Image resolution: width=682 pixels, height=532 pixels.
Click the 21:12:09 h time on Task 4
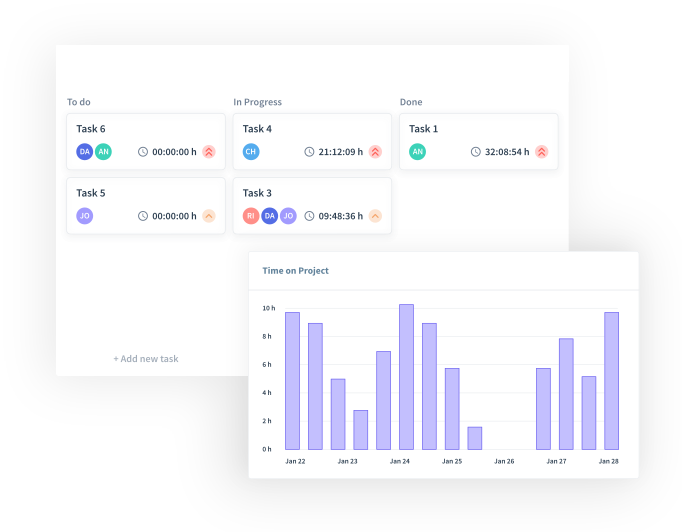point(341,152)
